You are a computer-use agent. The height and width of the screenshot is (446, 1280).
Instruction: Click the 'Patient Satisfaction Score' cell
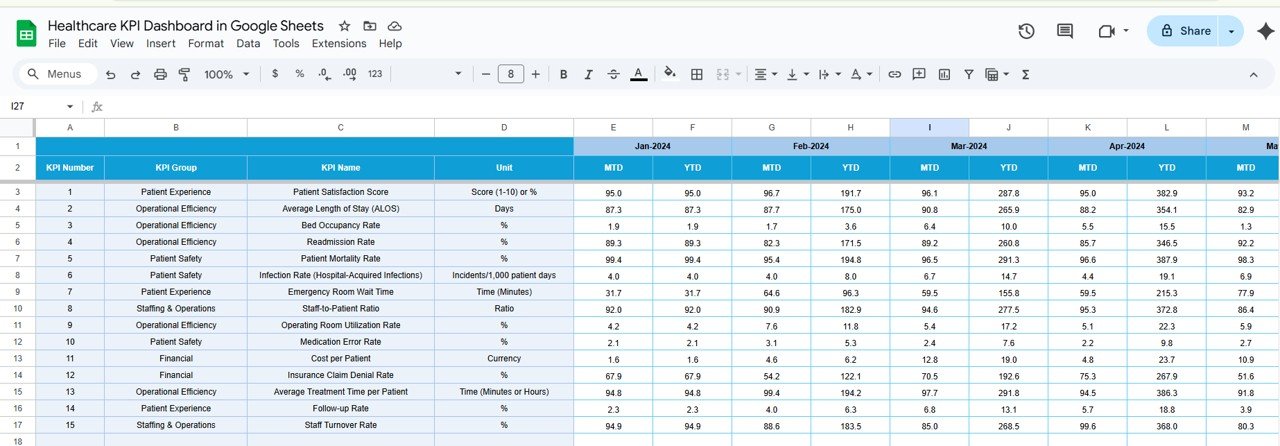pos(340,192)
